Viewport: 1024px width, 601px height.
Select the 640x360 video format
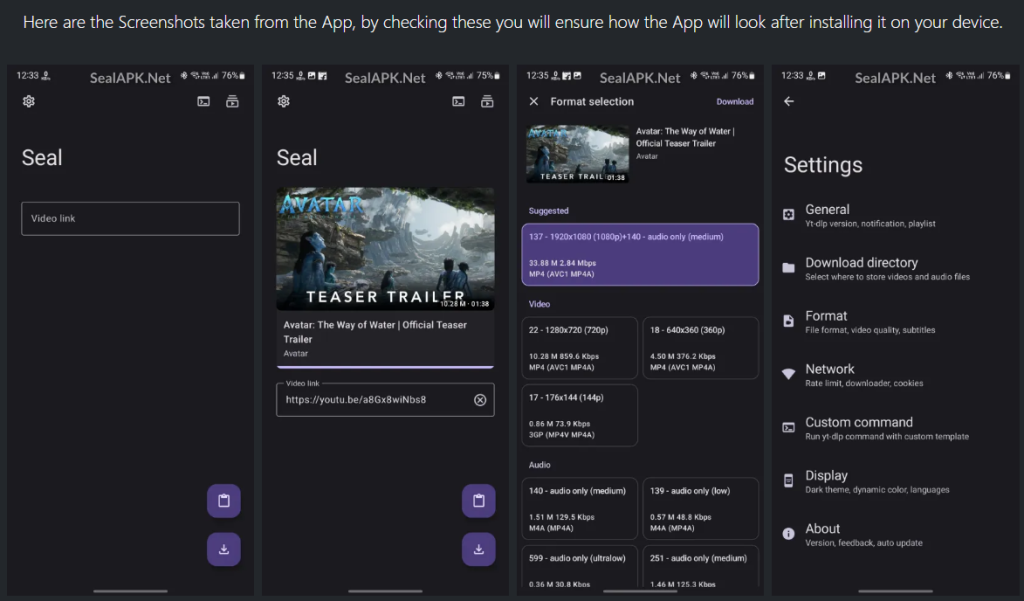700,347
